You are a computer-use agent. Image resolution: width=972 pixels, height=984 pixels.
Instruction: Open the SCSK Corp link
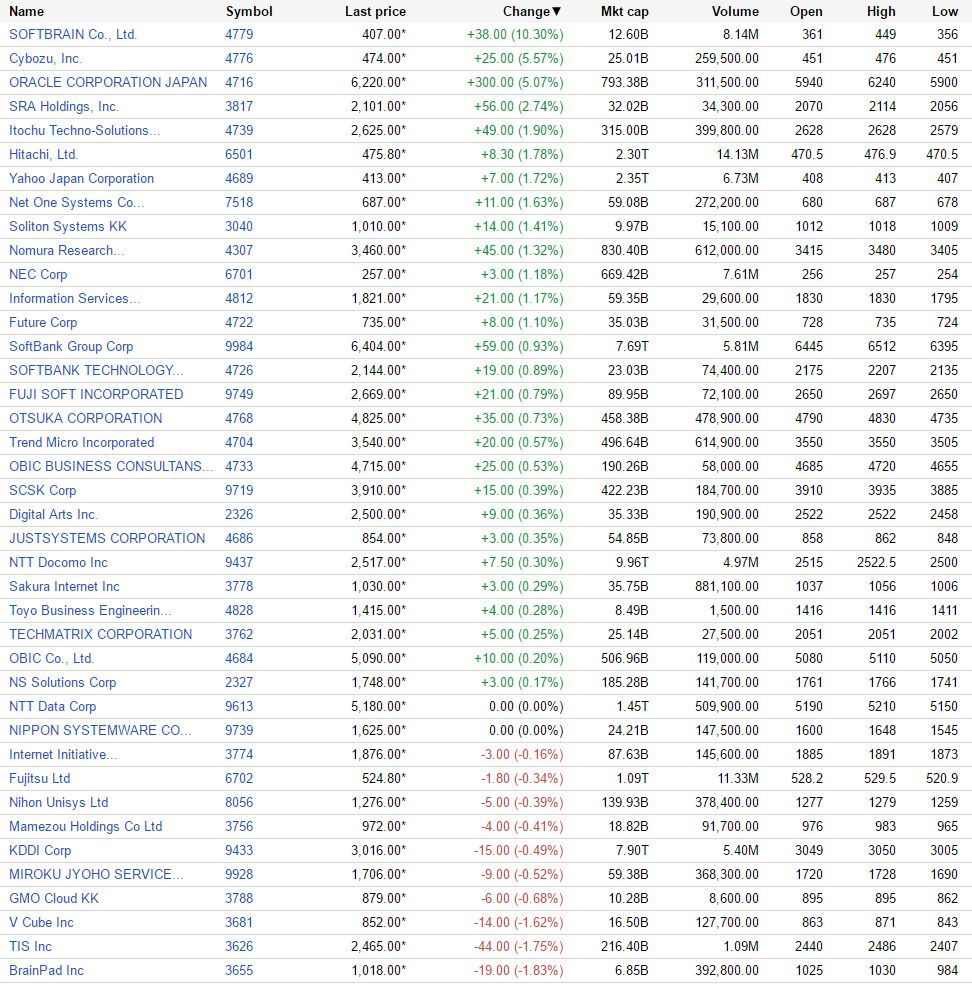[x=43, y=490]
